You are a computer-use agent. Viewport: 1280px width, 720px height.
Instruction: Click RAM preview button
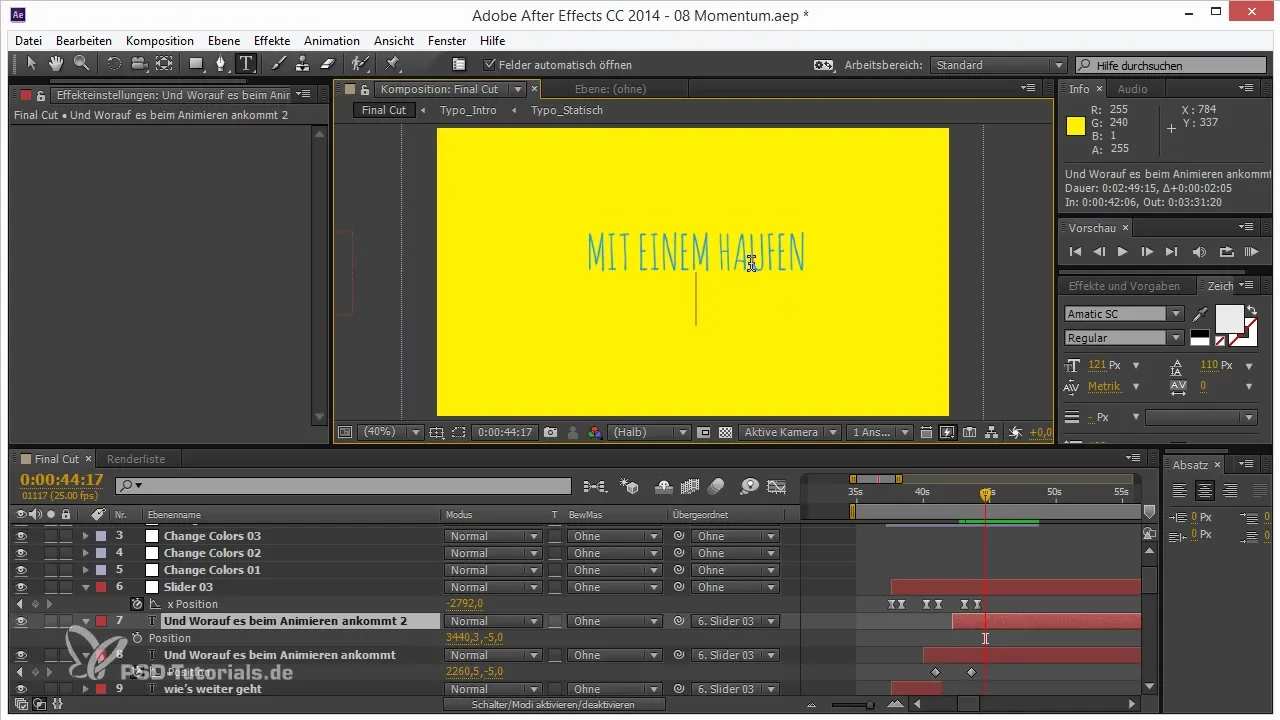pyautogui.click(x=1250, y=252)
